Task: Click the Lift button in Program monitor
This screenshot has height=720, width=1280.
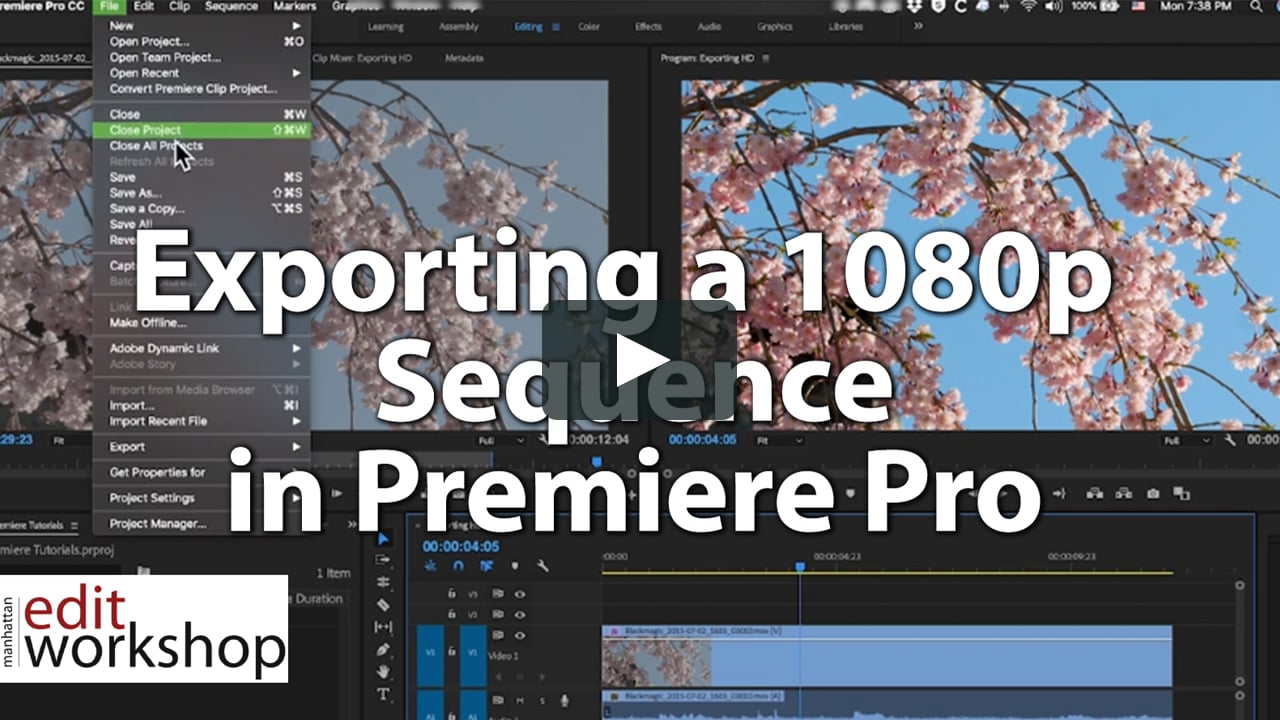Action: pos(1093,493)
